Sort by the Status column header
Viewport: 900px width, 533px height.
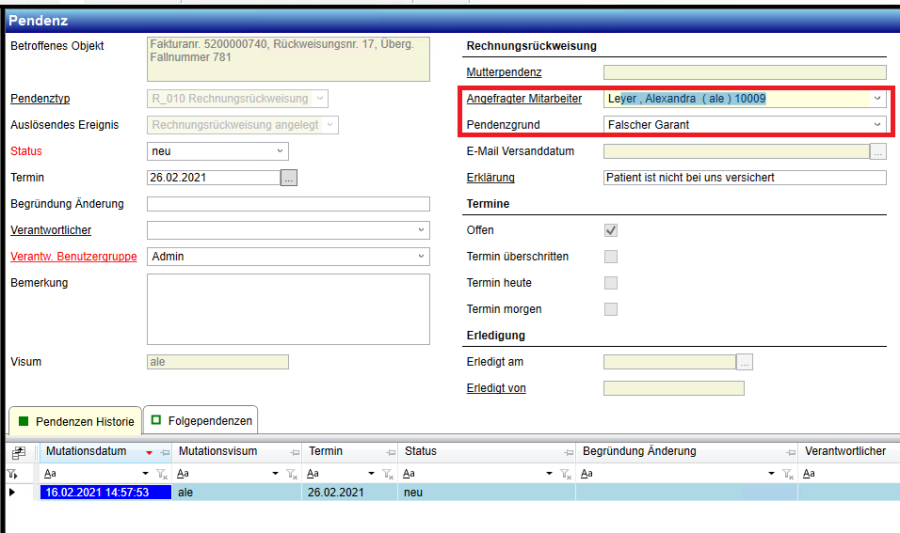pyautogui.click(x=421, y=452)
